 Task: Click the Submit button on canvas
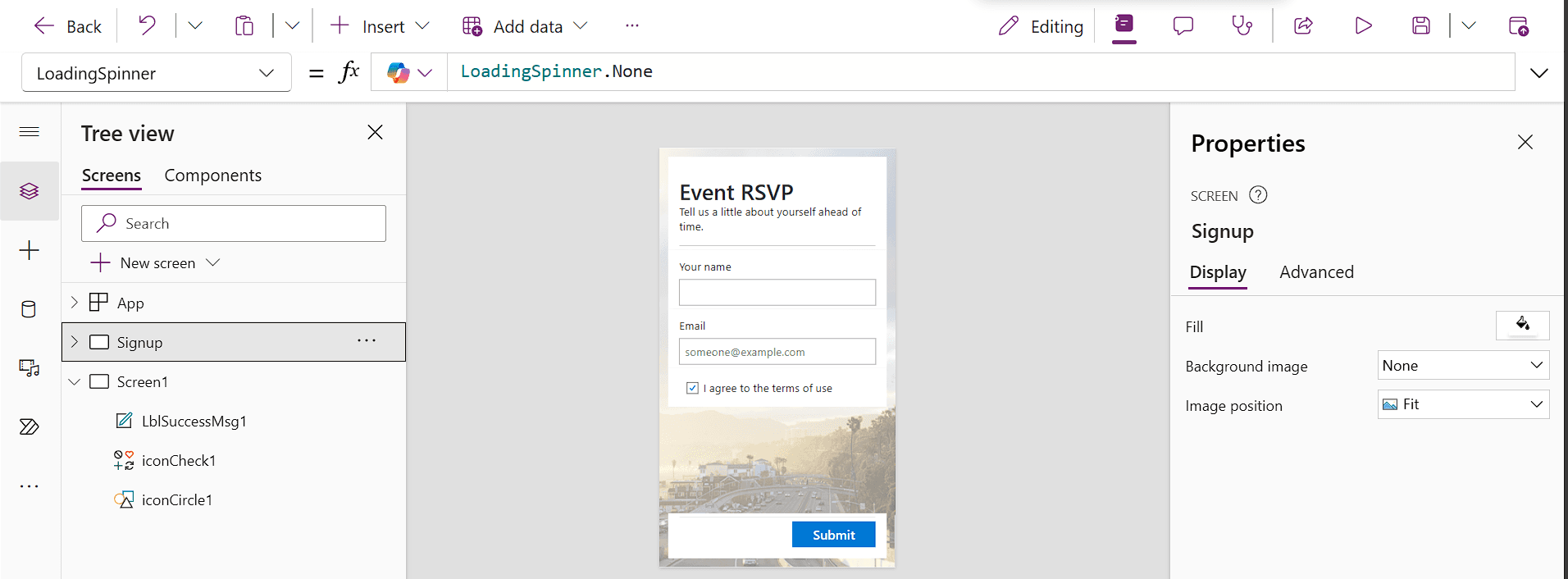tap(833, 535)
